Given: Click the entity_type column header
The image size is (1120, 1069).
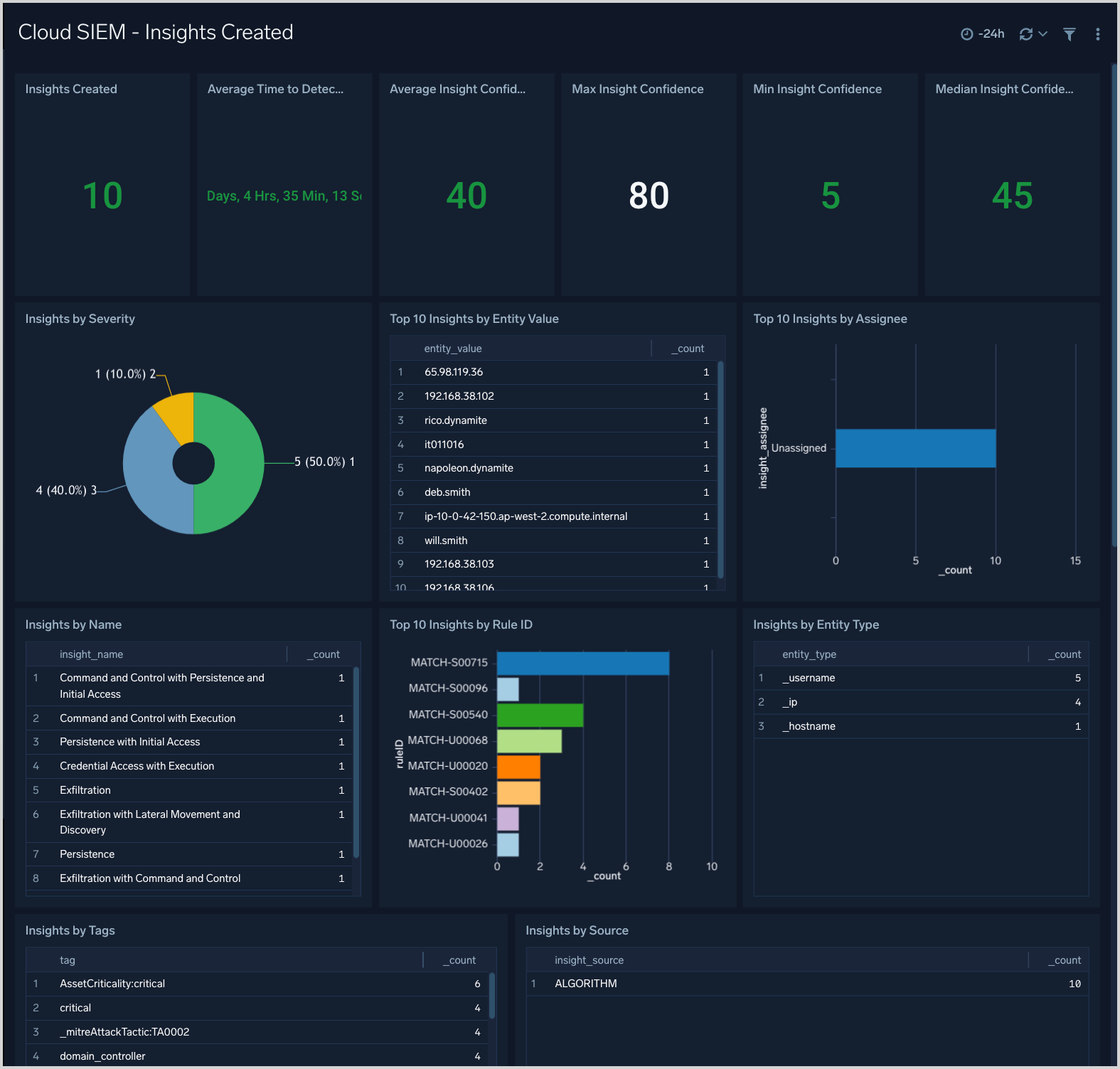Looking at the screenshot, I should coord(809,654).
